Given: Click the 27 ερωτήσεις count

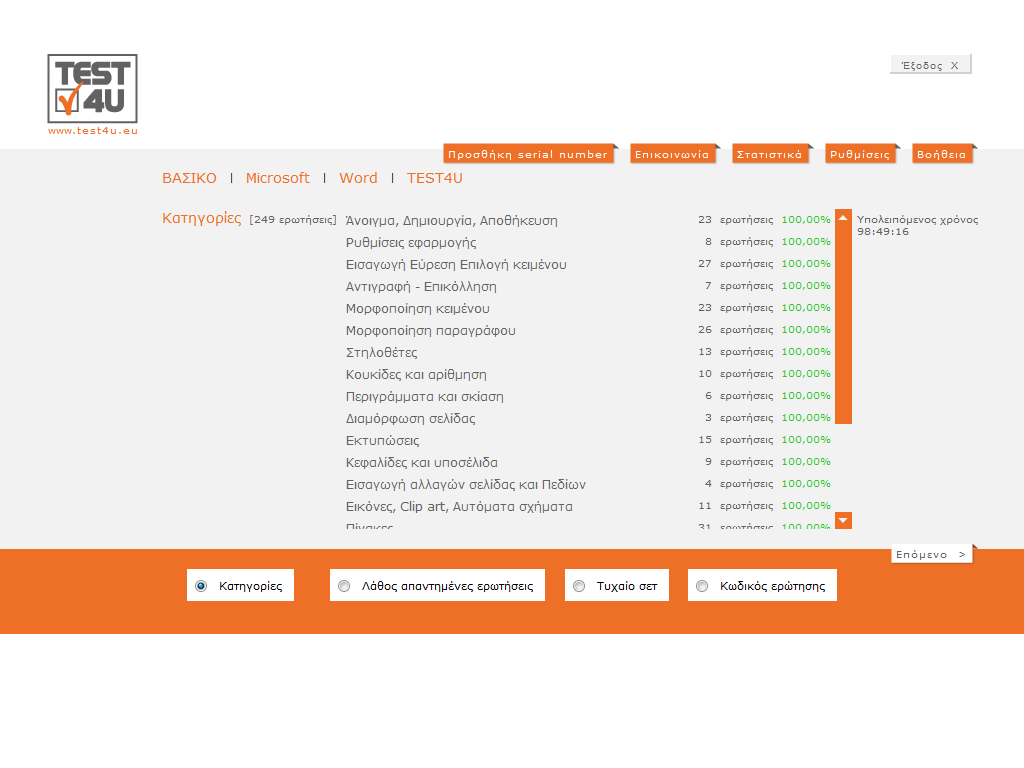Looking at the screenshot, I should point(735,264).
